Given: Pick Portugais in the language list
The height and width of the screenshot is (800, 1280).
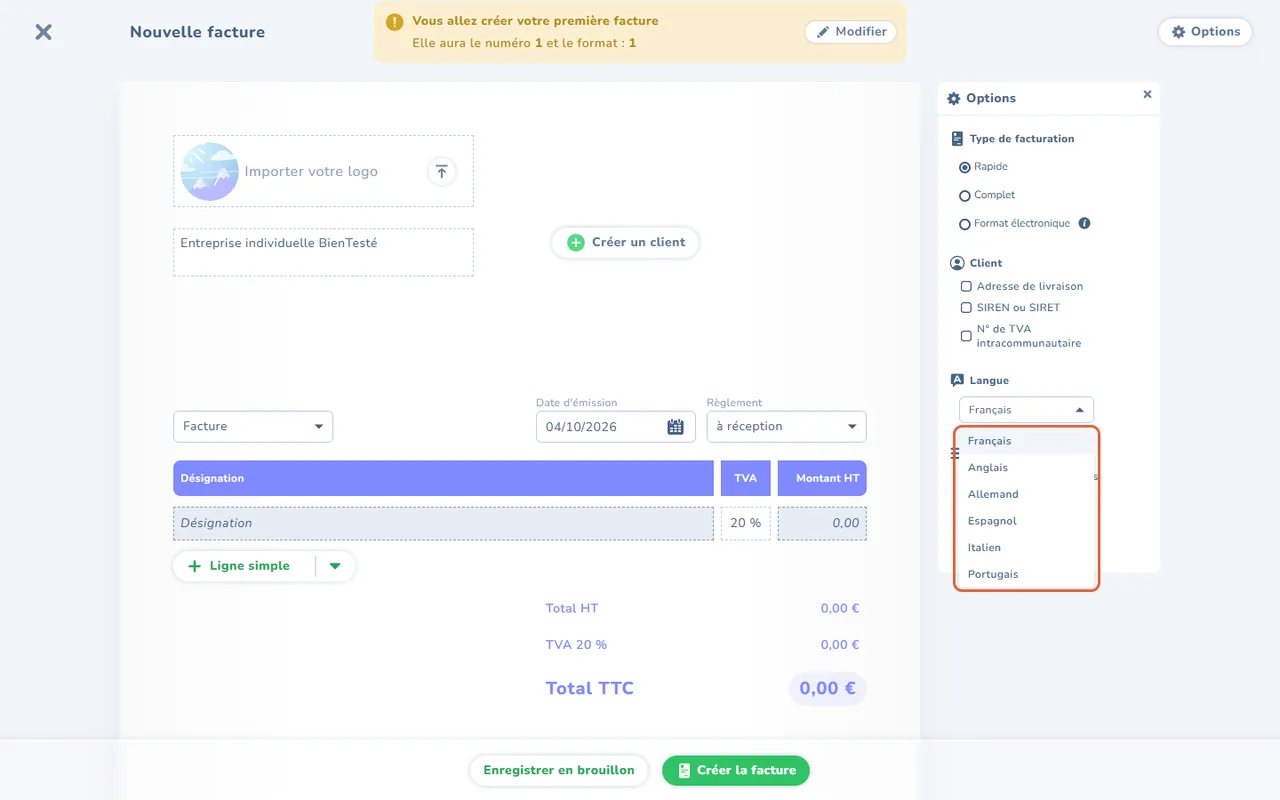Looking at the screenshot, I should 1027,574.
